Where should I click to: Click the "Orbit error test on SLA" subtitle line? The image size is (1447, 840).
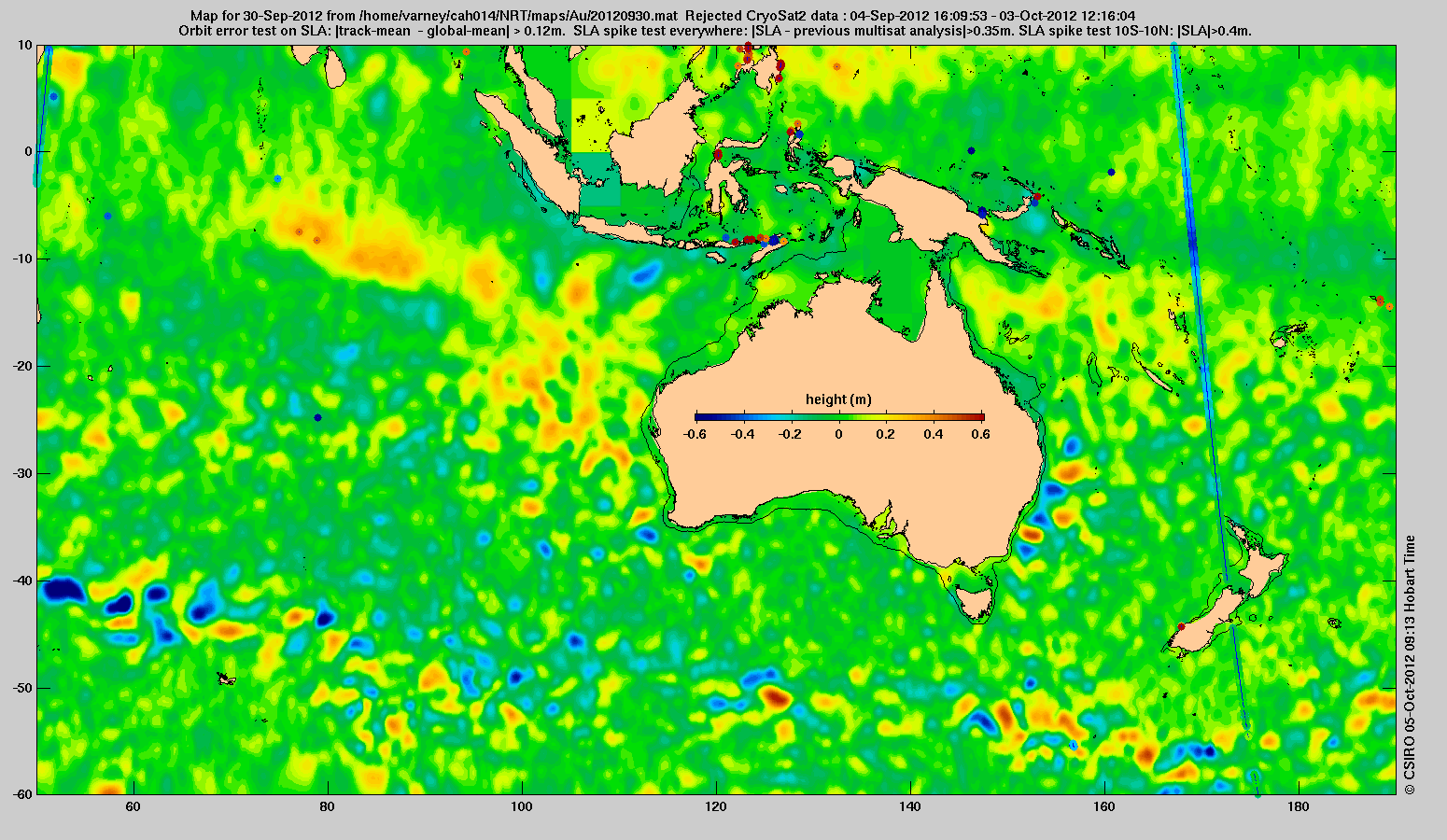pyautogui.click(x=714, y=31)
